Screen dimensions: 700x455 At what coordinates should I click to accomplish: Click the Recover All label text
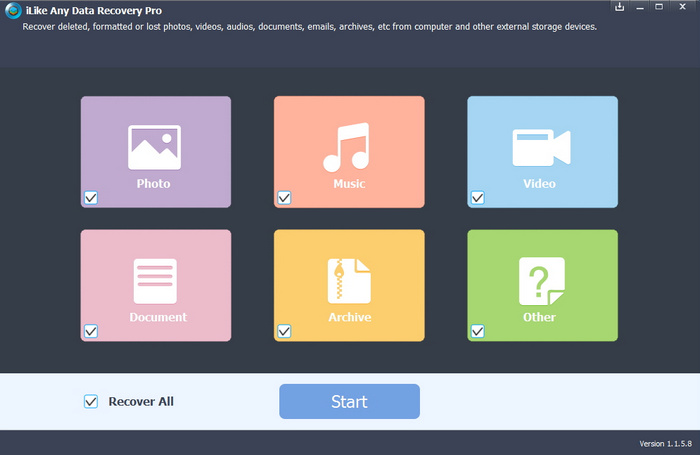coord(141,402)
